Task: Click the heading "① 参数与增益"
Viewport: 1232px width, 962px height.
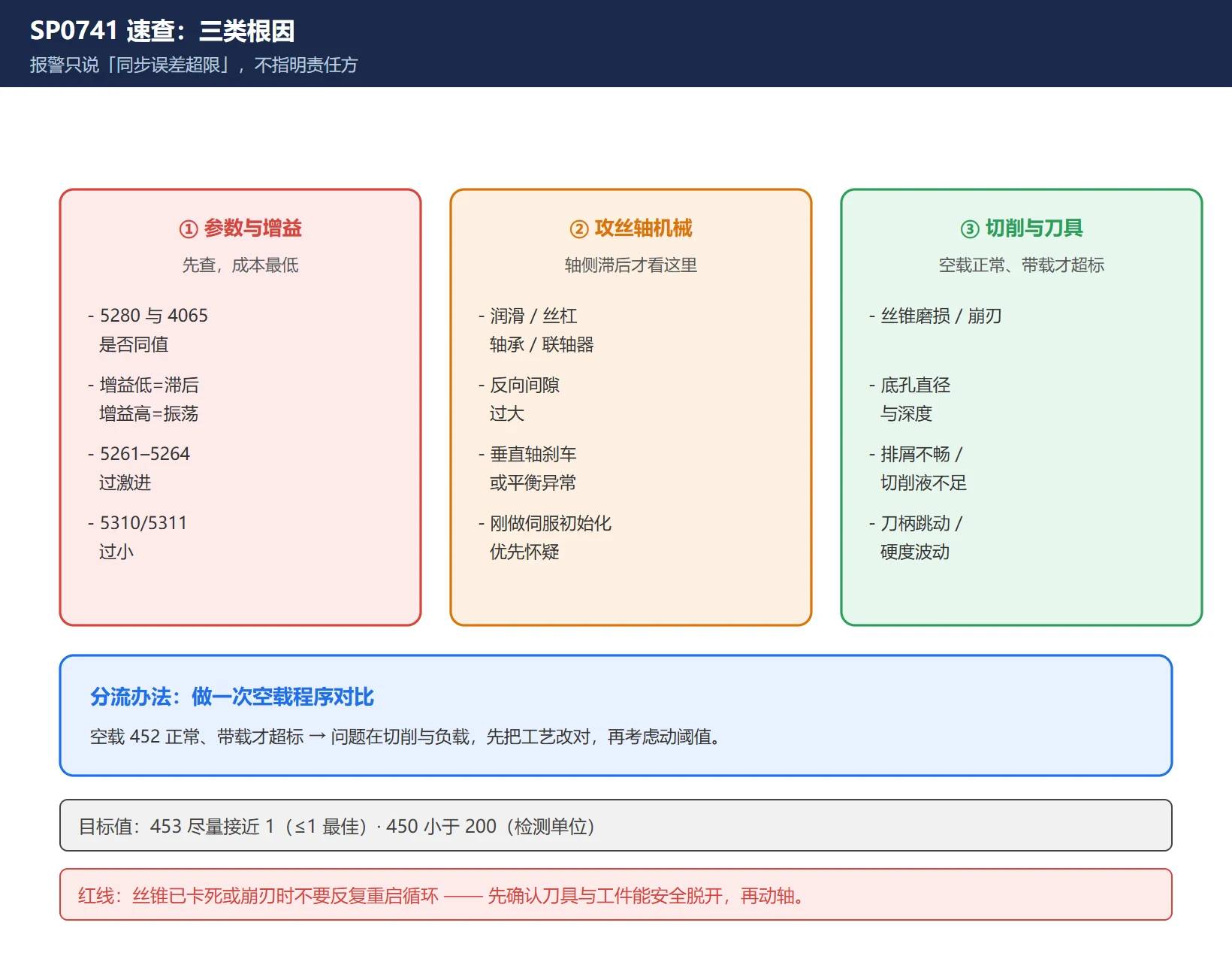Action: (x=240, y=228)
